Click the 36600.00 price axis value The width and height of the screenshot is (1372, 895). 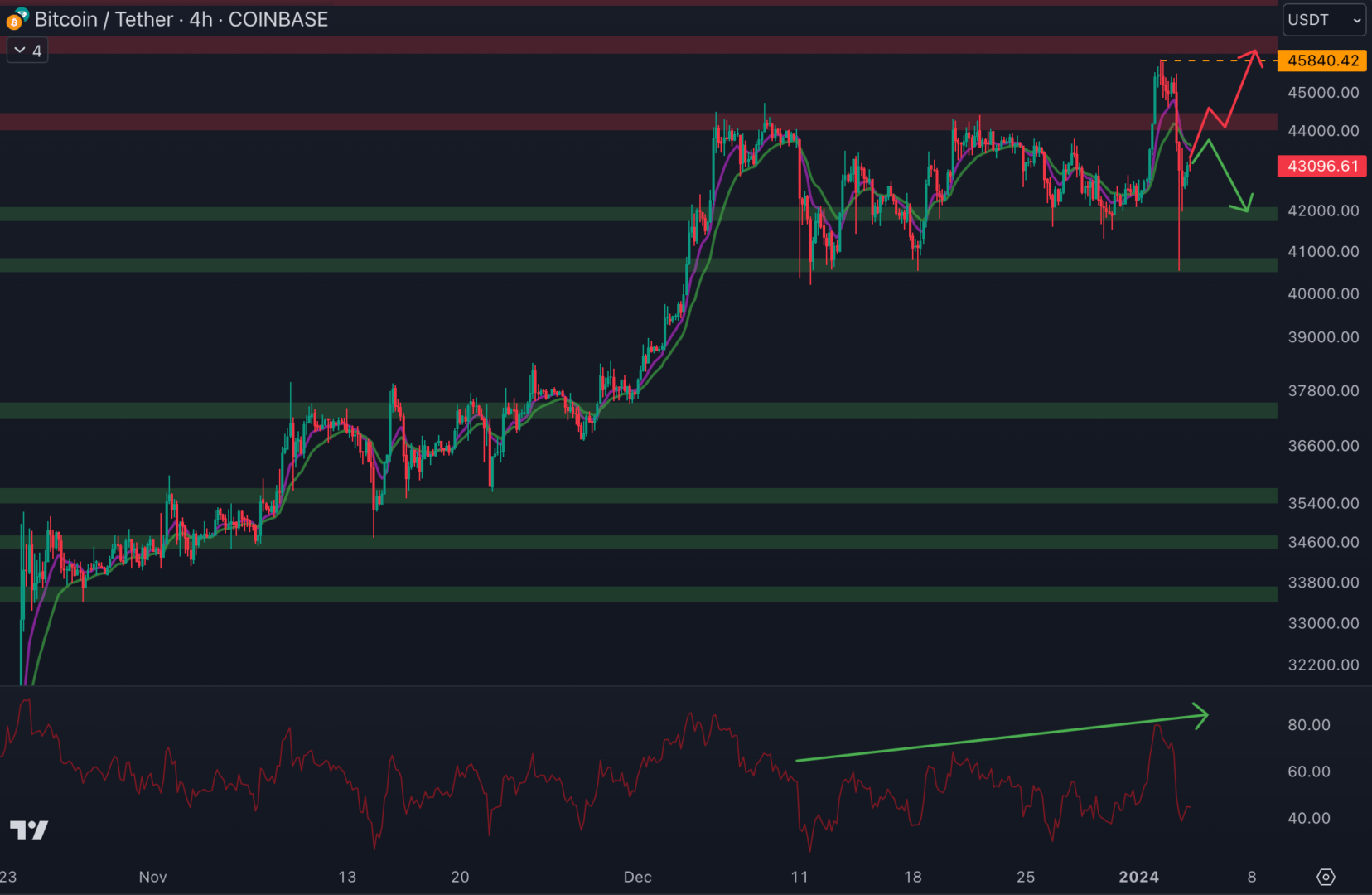pos(1323,446)
